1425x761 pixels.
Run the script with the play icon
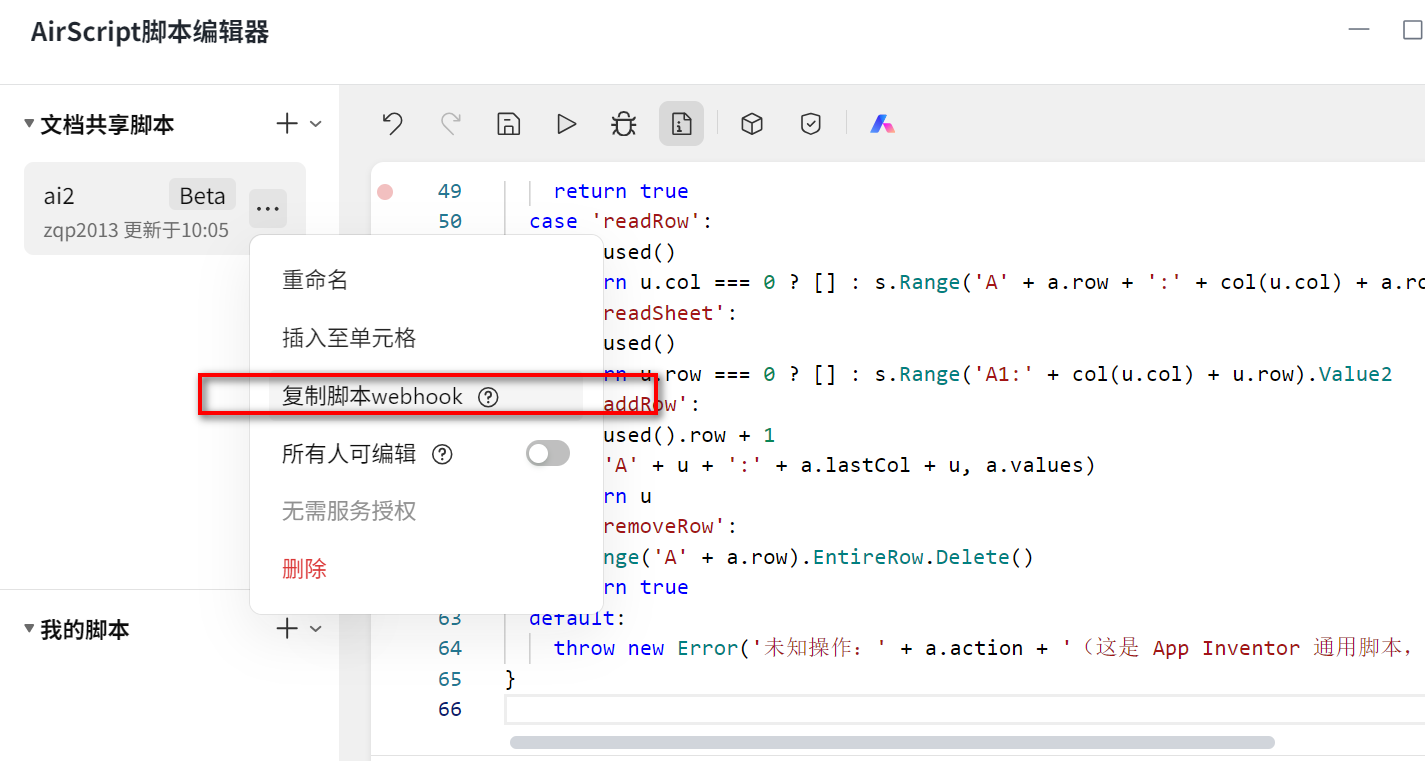pyautogui.click(x=567, y=124)
